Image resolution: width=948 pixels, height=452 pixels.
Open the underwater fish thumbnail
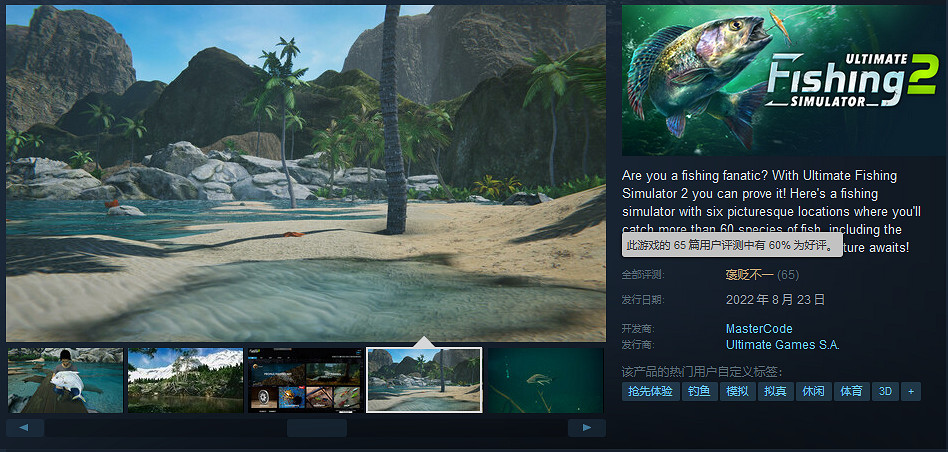(545, 380)
